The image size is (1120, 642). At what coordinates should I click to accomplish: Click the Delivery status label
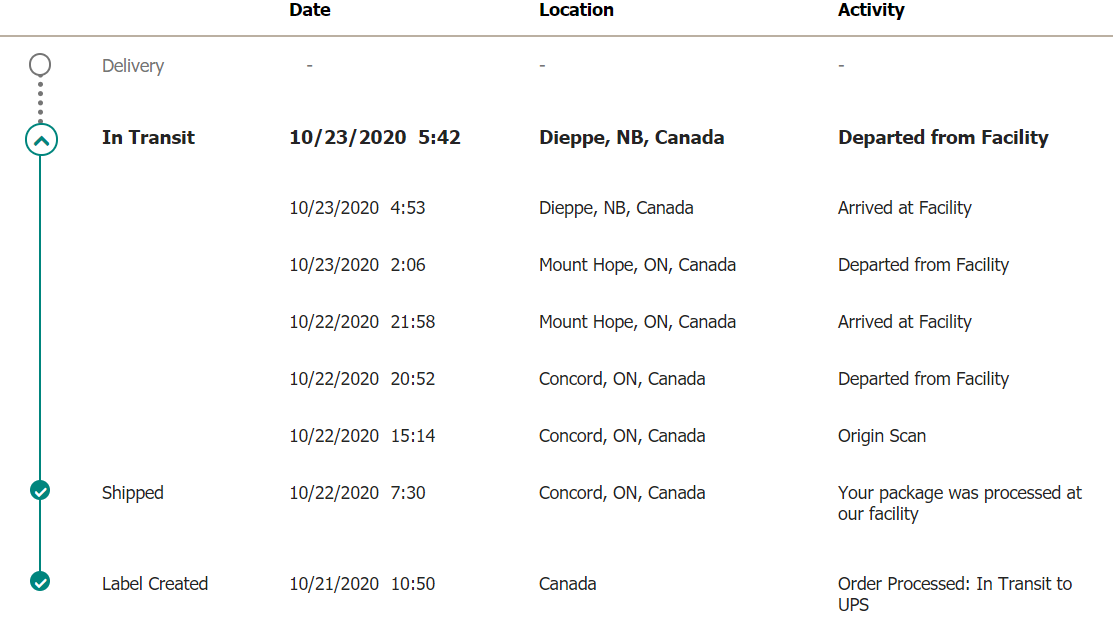coord(133,66)
